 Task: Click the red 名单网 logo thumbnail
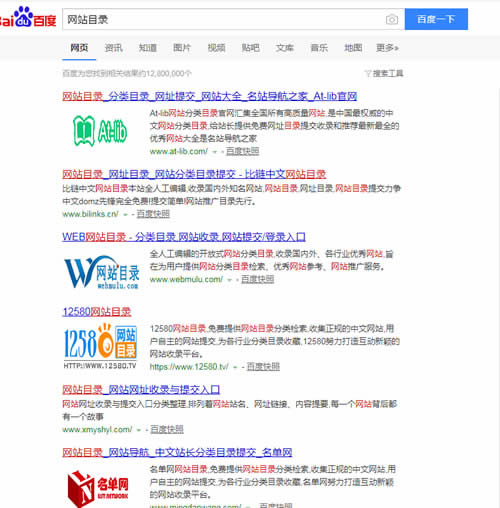tap(98, 489)
